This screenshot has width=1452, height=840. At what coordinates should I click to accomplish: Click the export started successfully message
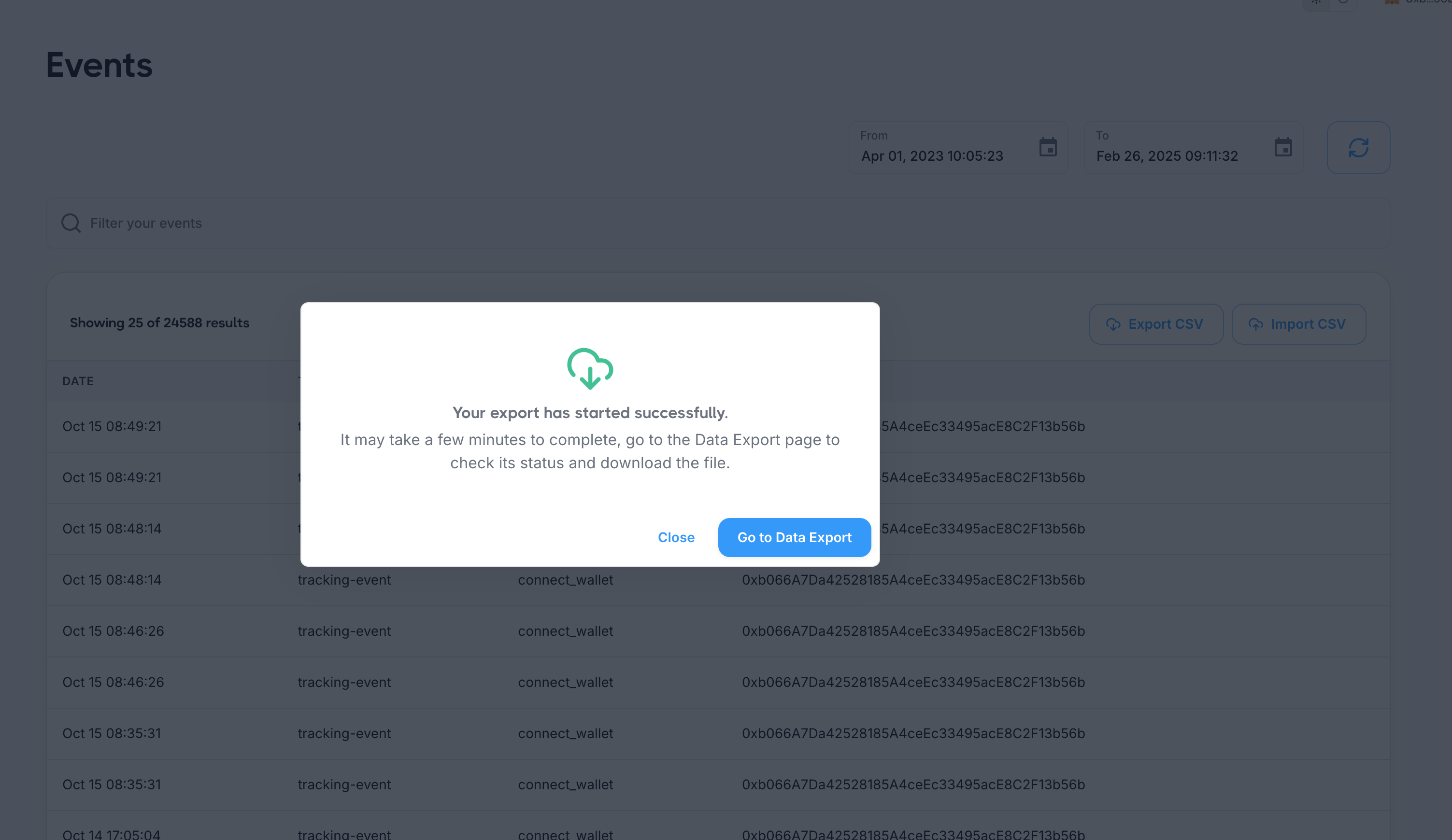coord(589,413)
